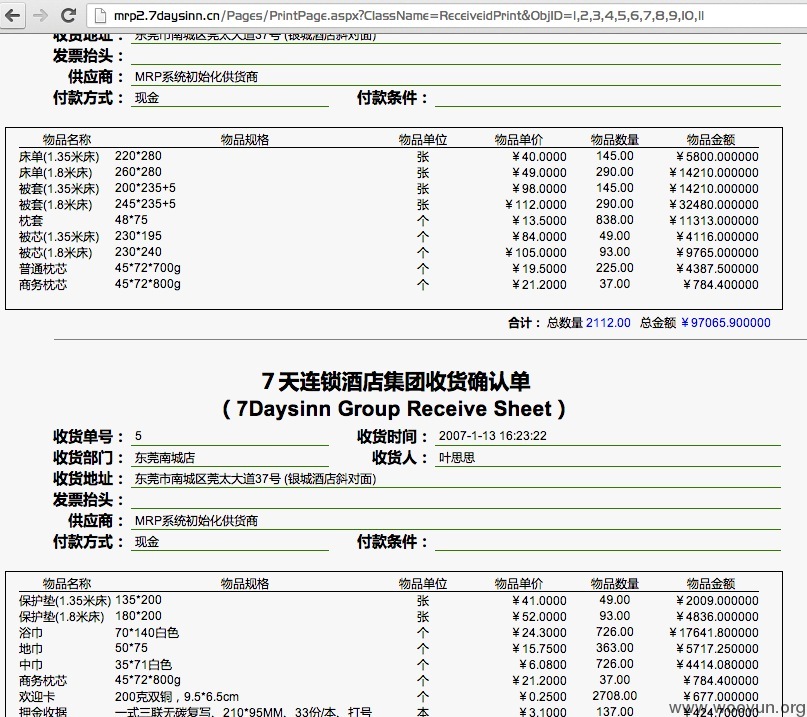This screenshot has width=807, height=717.
Task: Select amount ￥5717.250000
Action: tap(717, 649)
